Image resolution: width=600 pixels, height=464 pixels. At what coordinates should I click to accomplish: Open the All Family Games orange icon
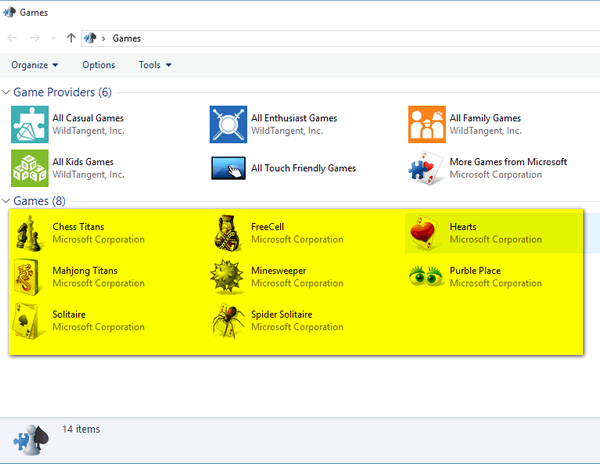click(427, 124)
